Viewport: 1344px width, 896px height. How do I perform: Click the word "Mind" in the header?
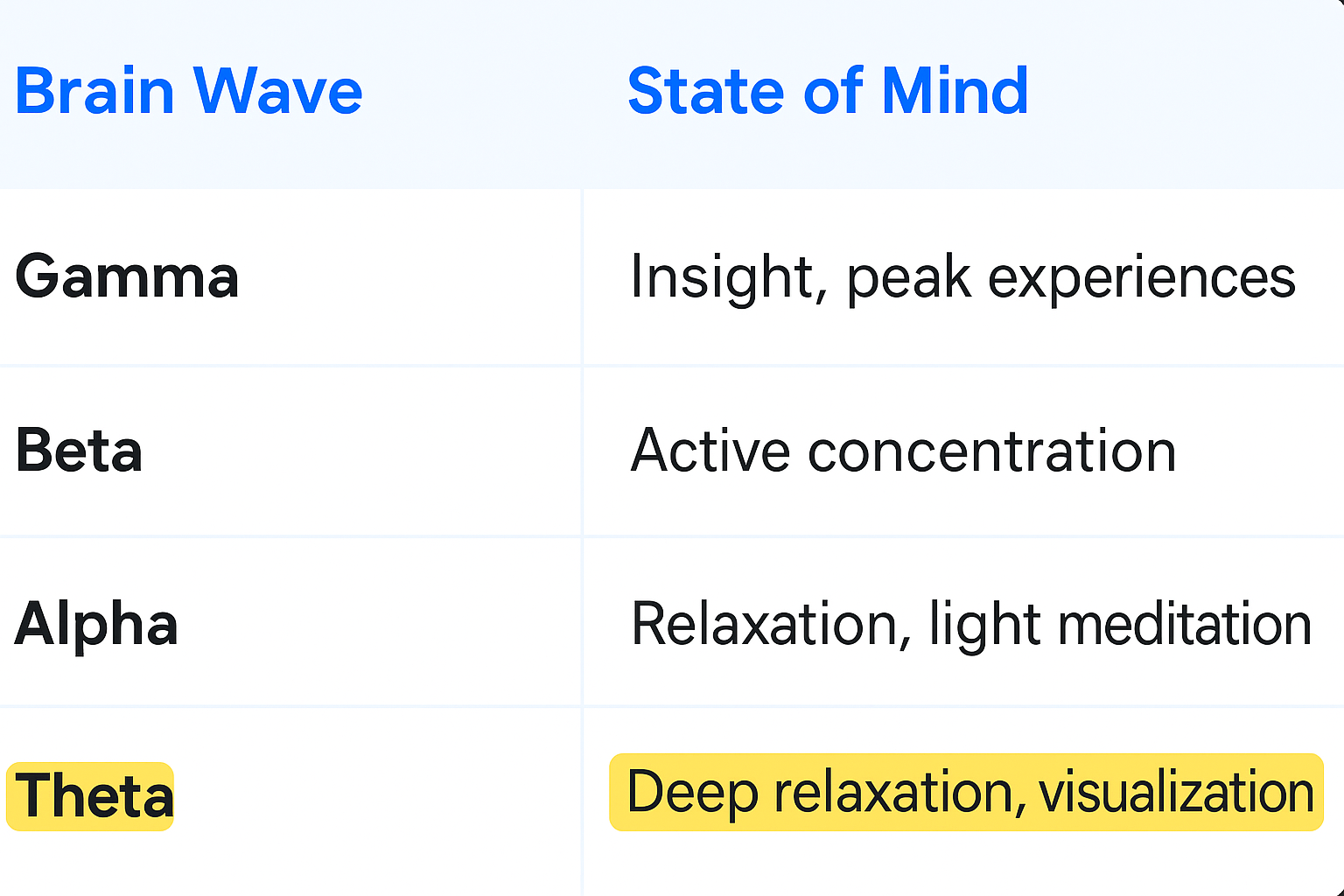click(x=955, y=91)
